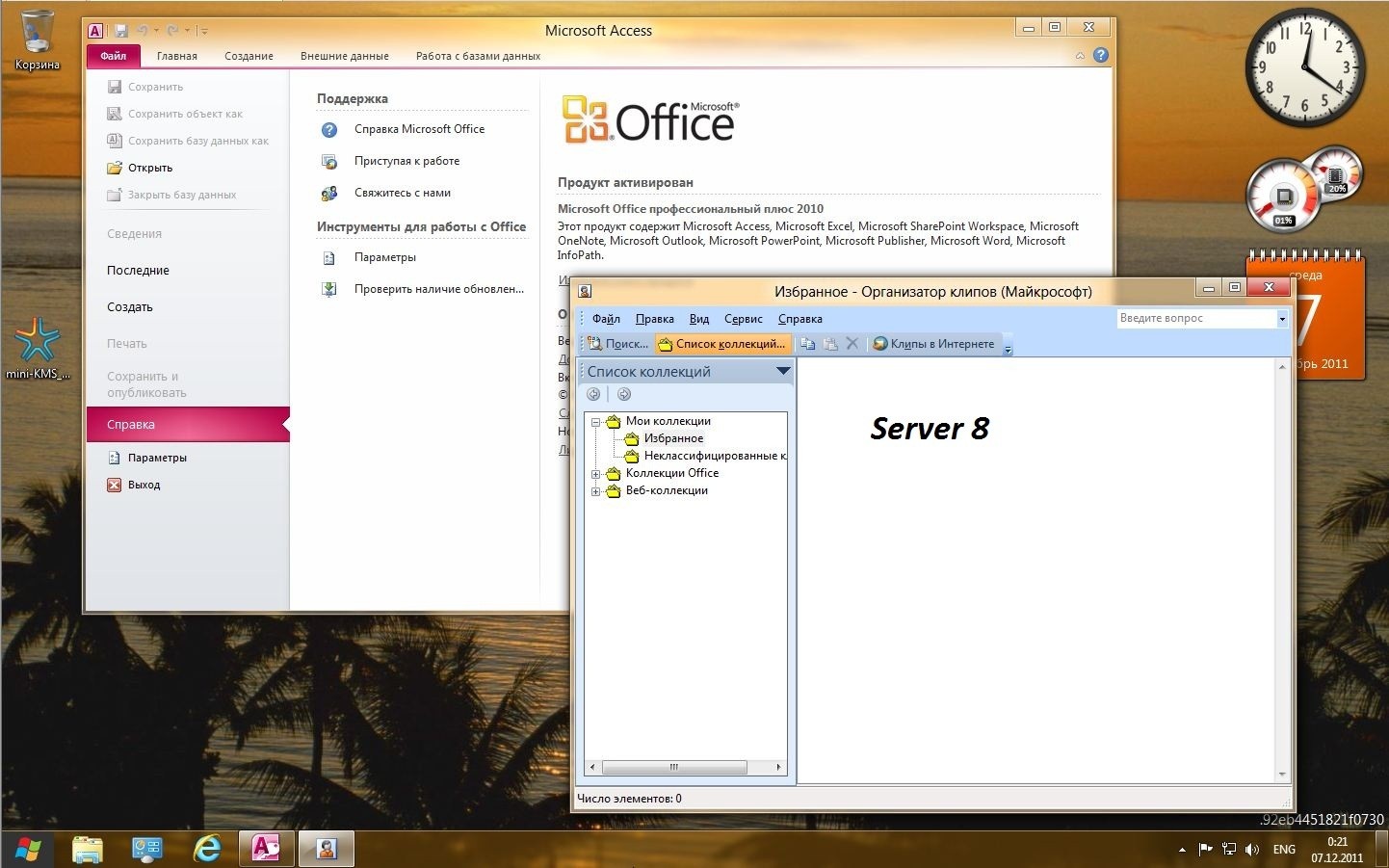1389x868 pixels.
Task: Click the forward arrow in collections pane
Action: point(624,394)
